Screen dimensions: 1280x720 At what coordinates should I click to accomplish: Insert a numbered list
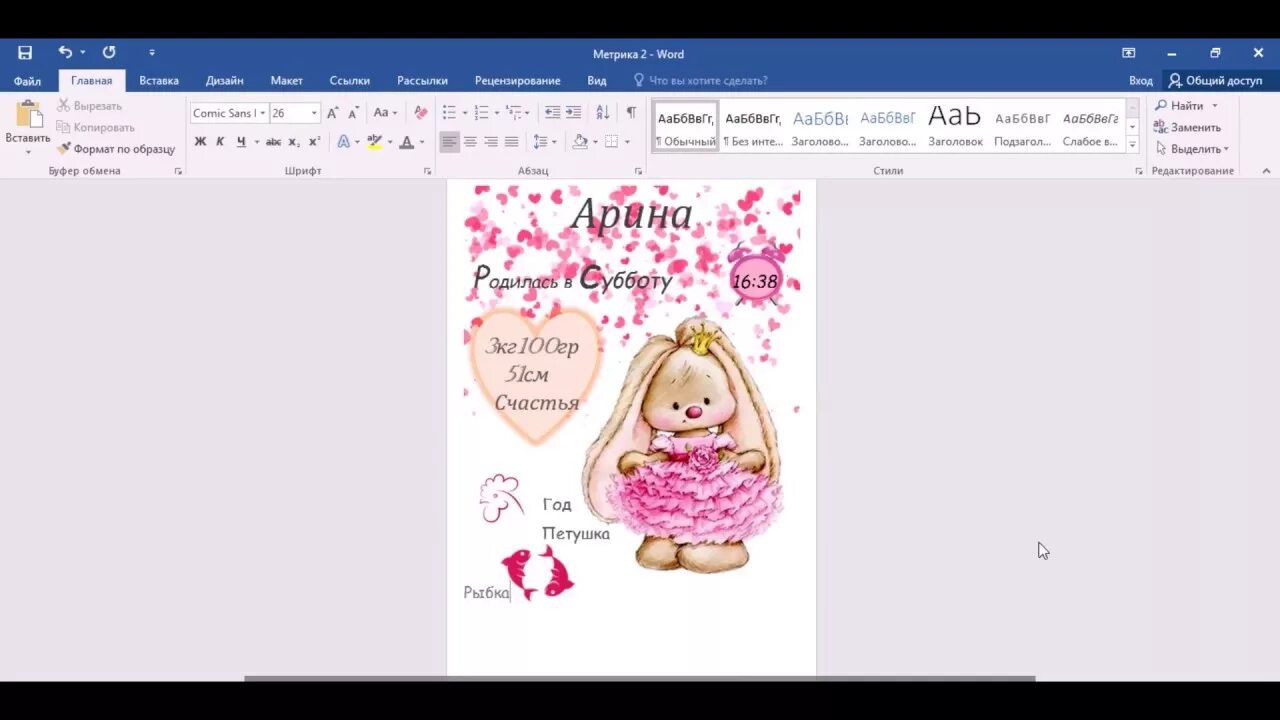481,113
